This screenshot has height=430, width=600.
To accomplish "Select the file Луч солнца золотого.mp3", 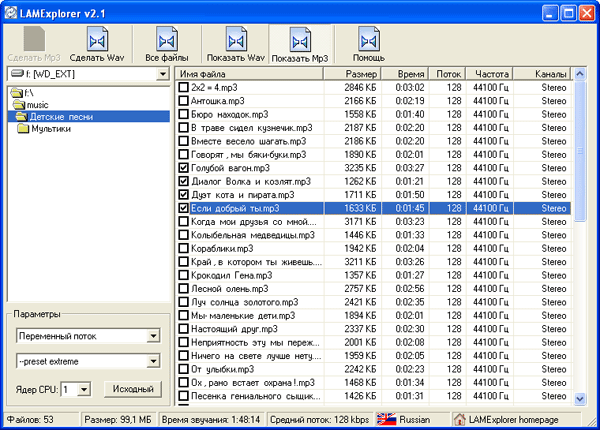I will point(245,302).
